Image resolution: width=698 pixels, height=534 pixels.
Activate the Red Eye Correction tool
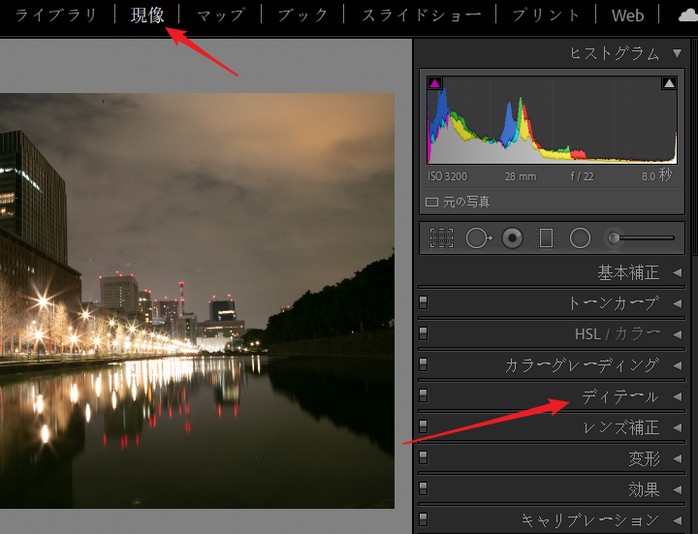[512, 238]
